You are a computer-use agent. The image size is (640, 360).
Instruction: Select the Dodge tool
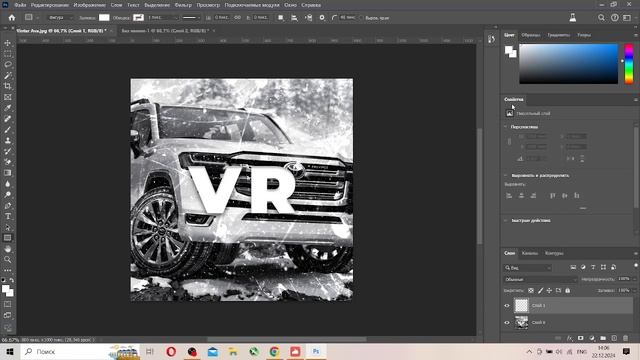pyautogui.click(x=7, y=194)
